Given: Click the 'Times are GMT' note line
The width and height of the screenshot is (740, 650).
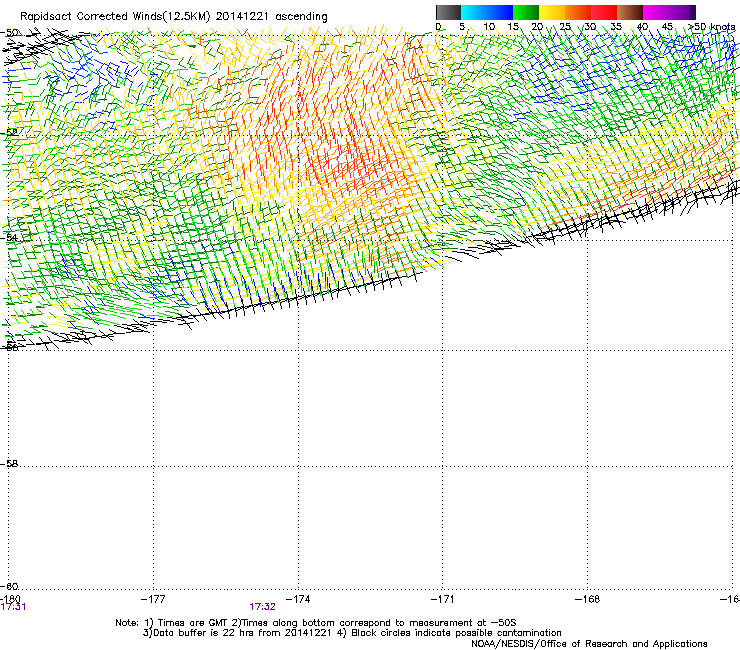Looking at the screenshot, I should [316, 623].
